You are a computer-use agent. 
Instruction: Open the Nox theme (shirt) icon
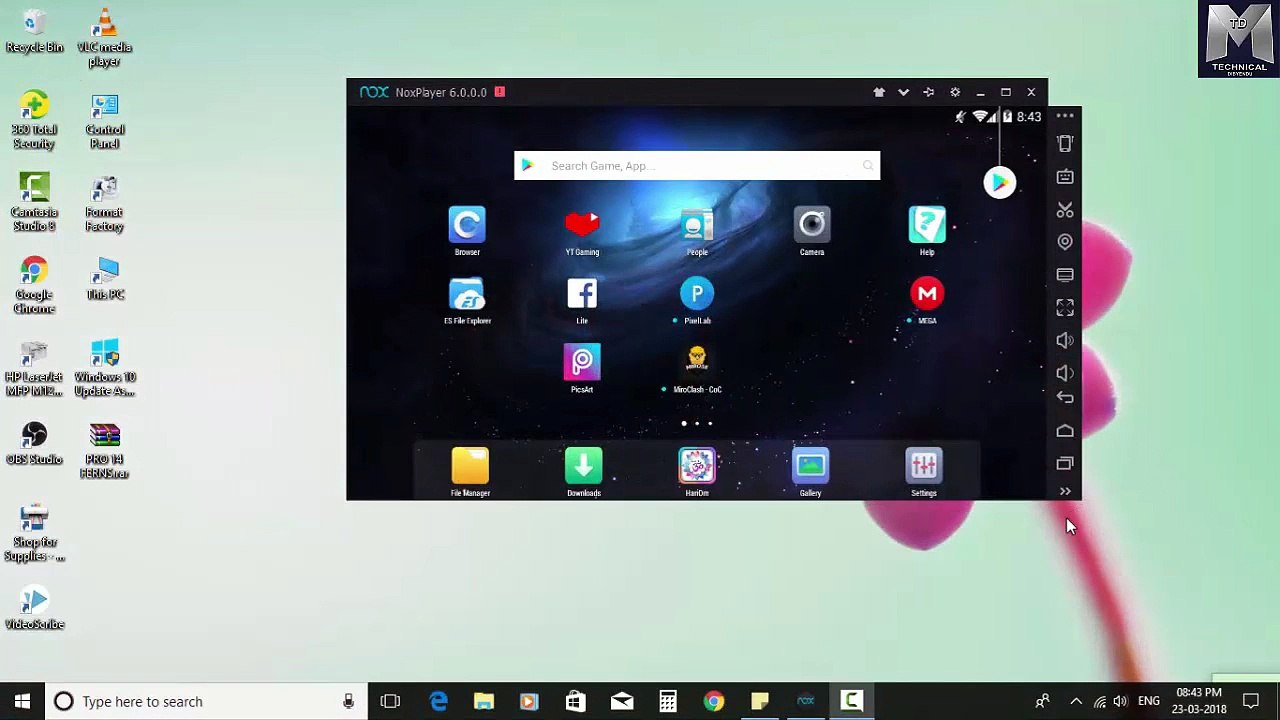click(879, 92)
